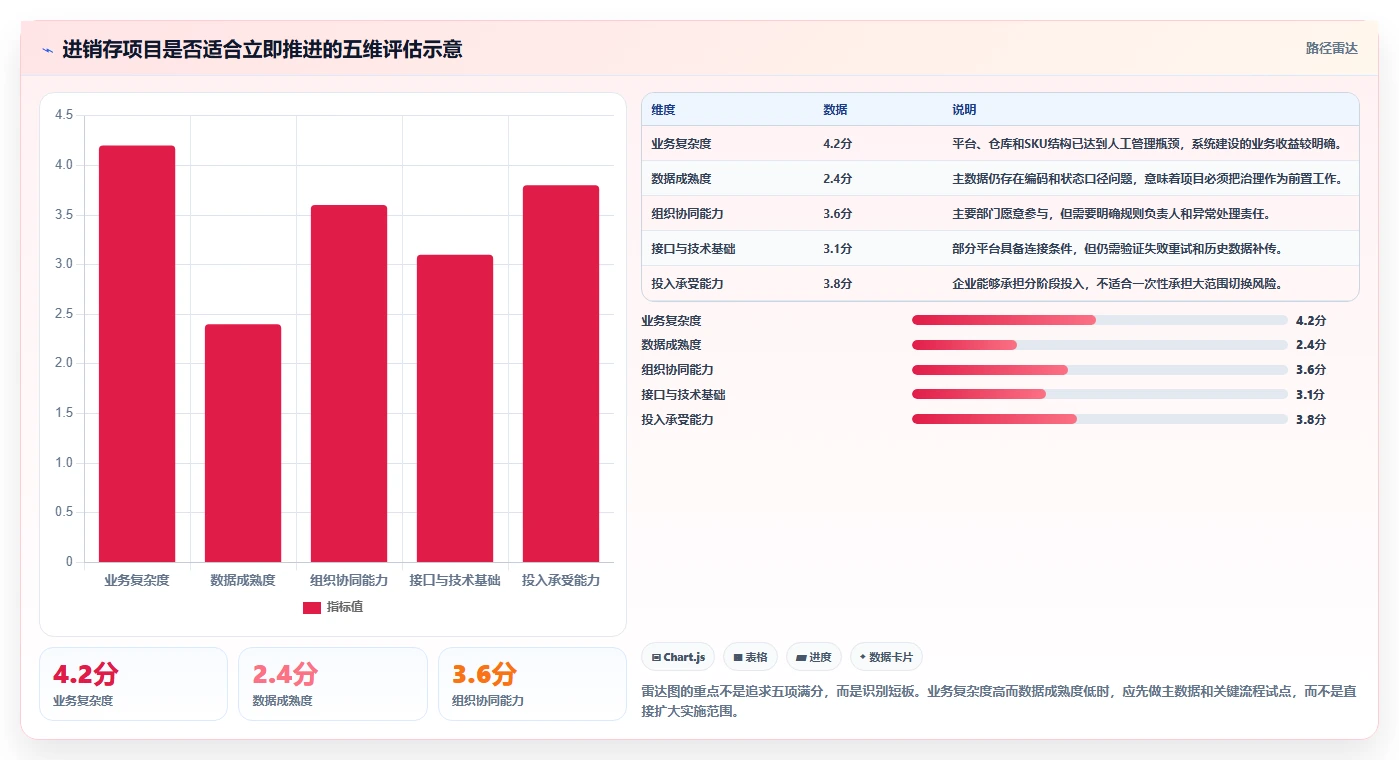The image size is (1399, 760).
Task: Click the 接口与技术基础 x-axis label
Action: pyautogui.click(x=455, y=580)
